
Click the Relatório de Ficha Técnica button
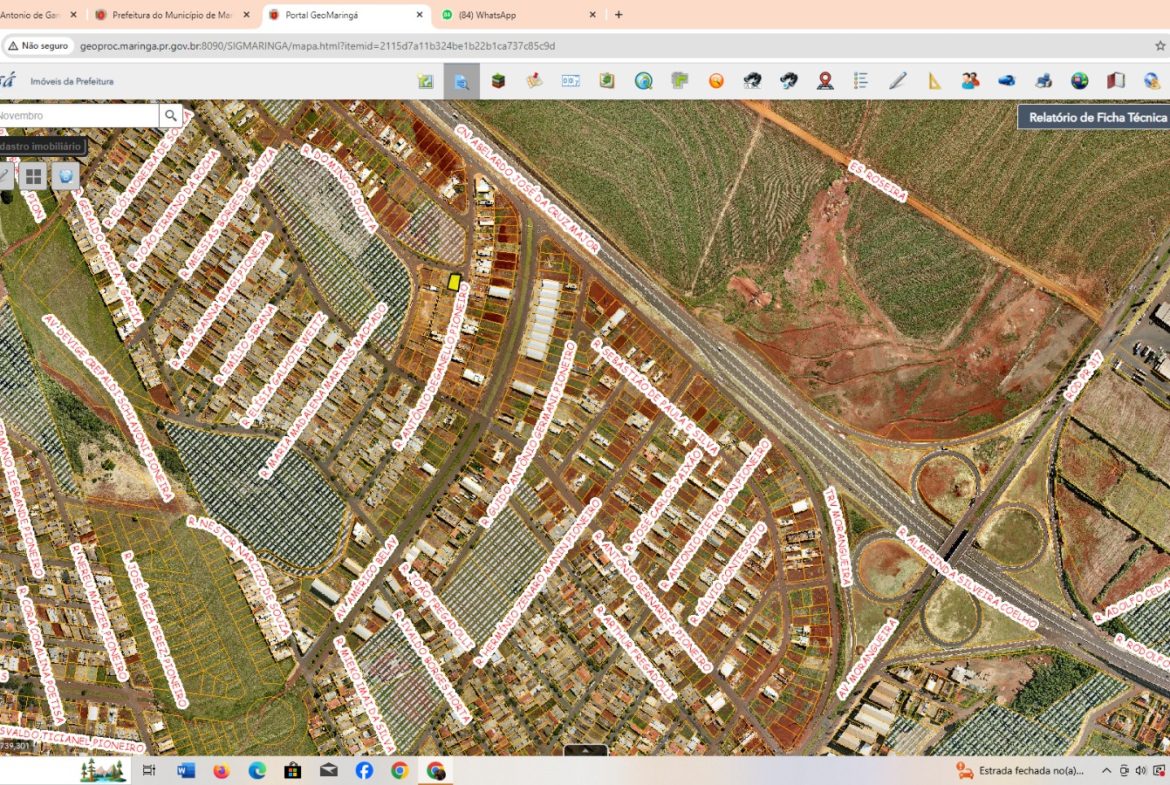click(x=1095, y=117)
